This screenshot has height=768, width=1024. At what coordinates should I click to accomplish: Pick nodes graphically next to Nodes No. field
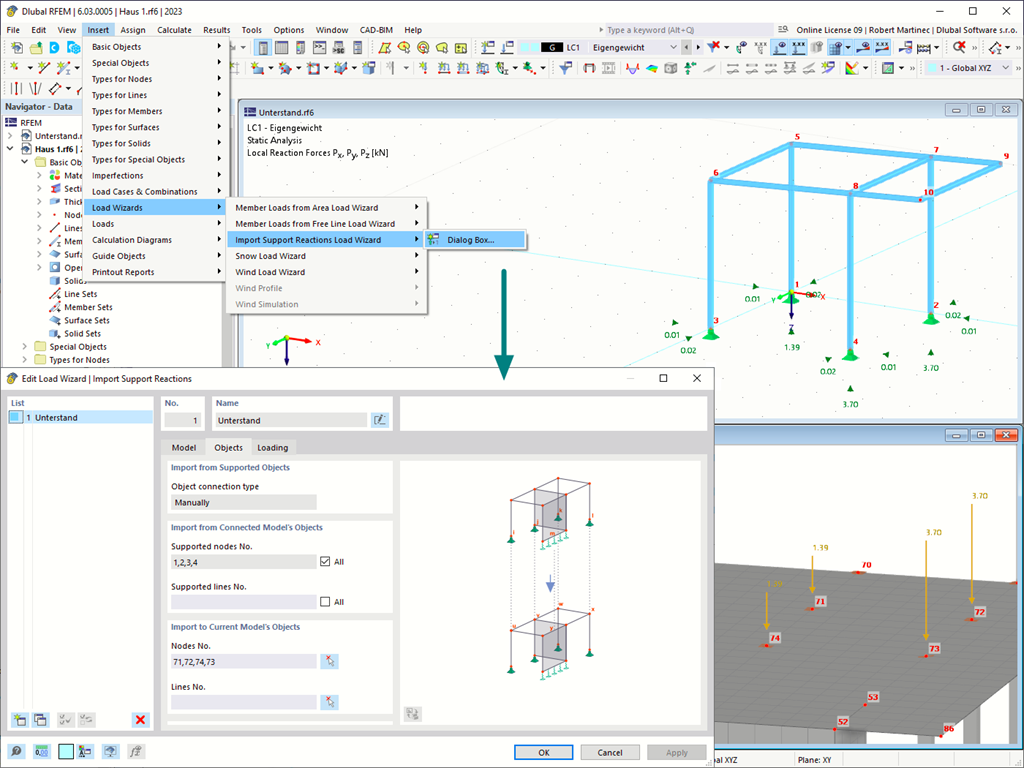pyautogui.click(x=329, y=661)
